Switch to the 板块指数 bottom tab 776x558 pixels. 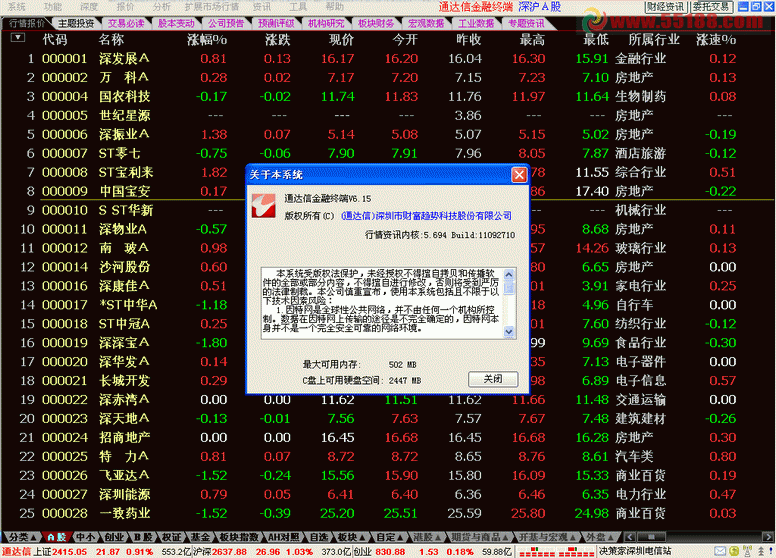239,537
